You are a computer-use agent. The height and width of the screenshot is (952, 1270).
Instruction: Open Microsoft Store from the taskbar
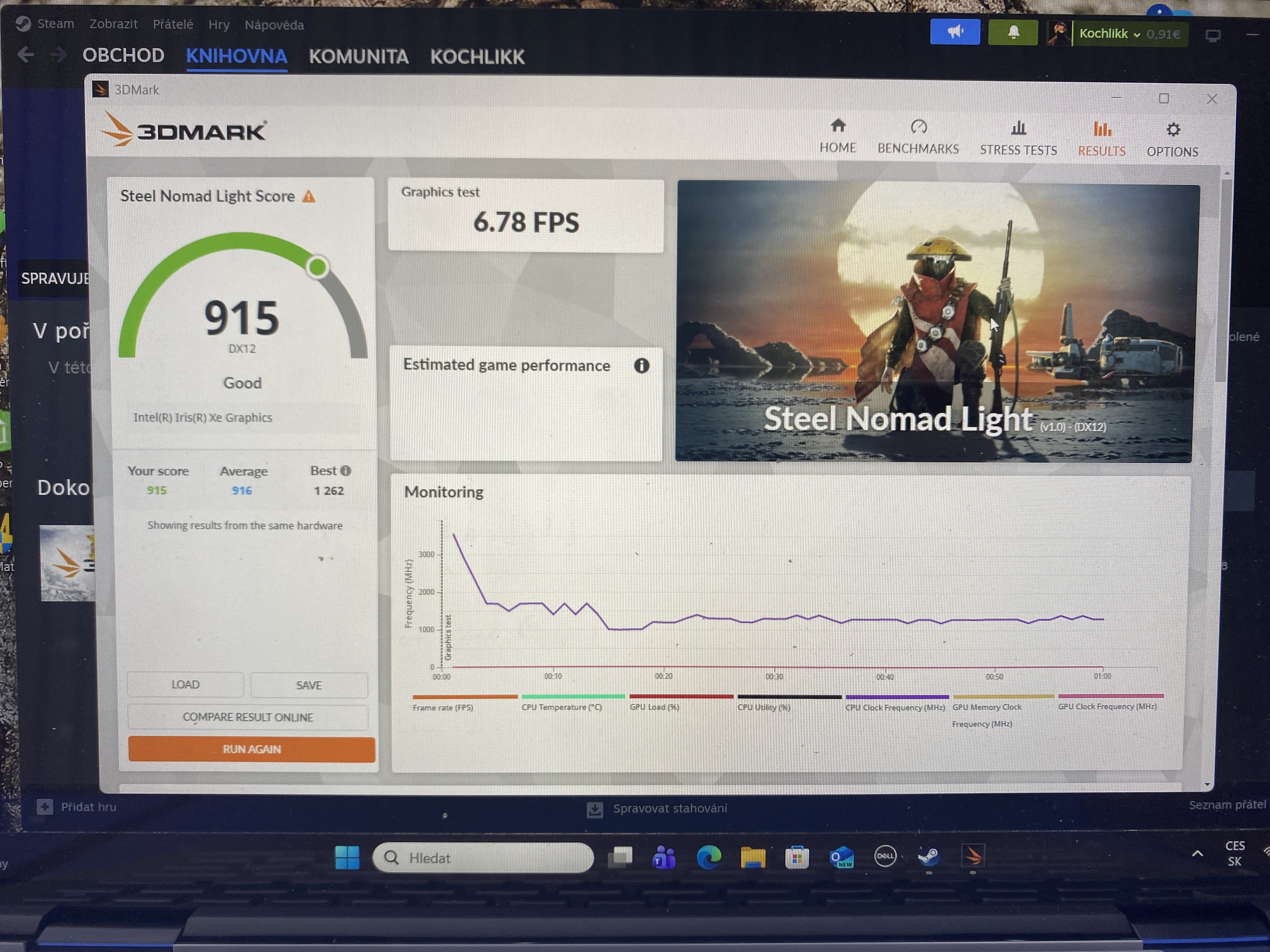[797, 857]
